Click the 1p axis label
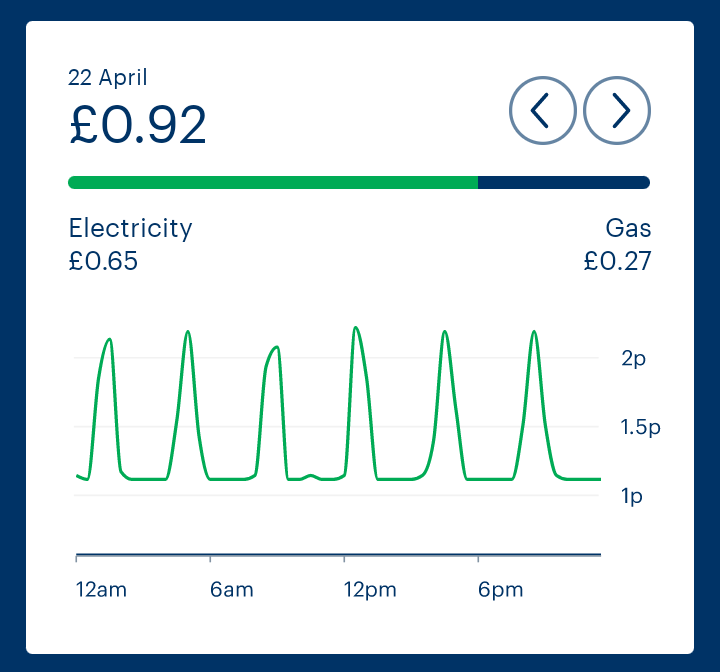Viewport: 720px width, 672px height. 632,497
